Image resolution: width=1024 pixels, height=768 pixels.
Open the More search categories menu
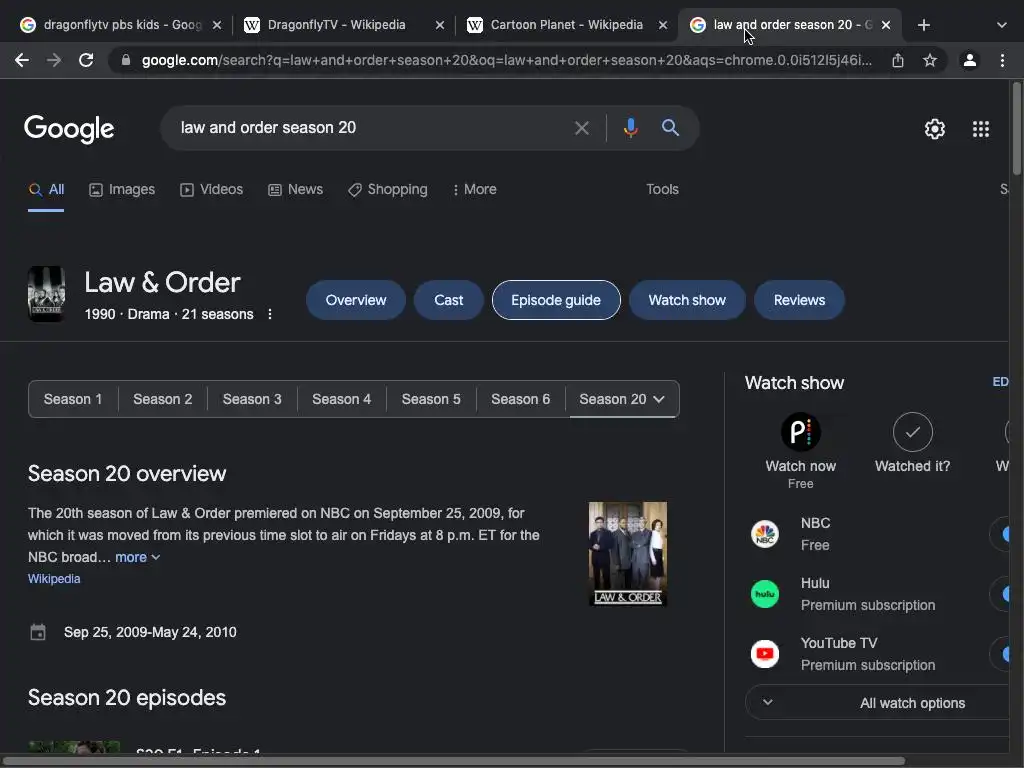coord(474,189)
